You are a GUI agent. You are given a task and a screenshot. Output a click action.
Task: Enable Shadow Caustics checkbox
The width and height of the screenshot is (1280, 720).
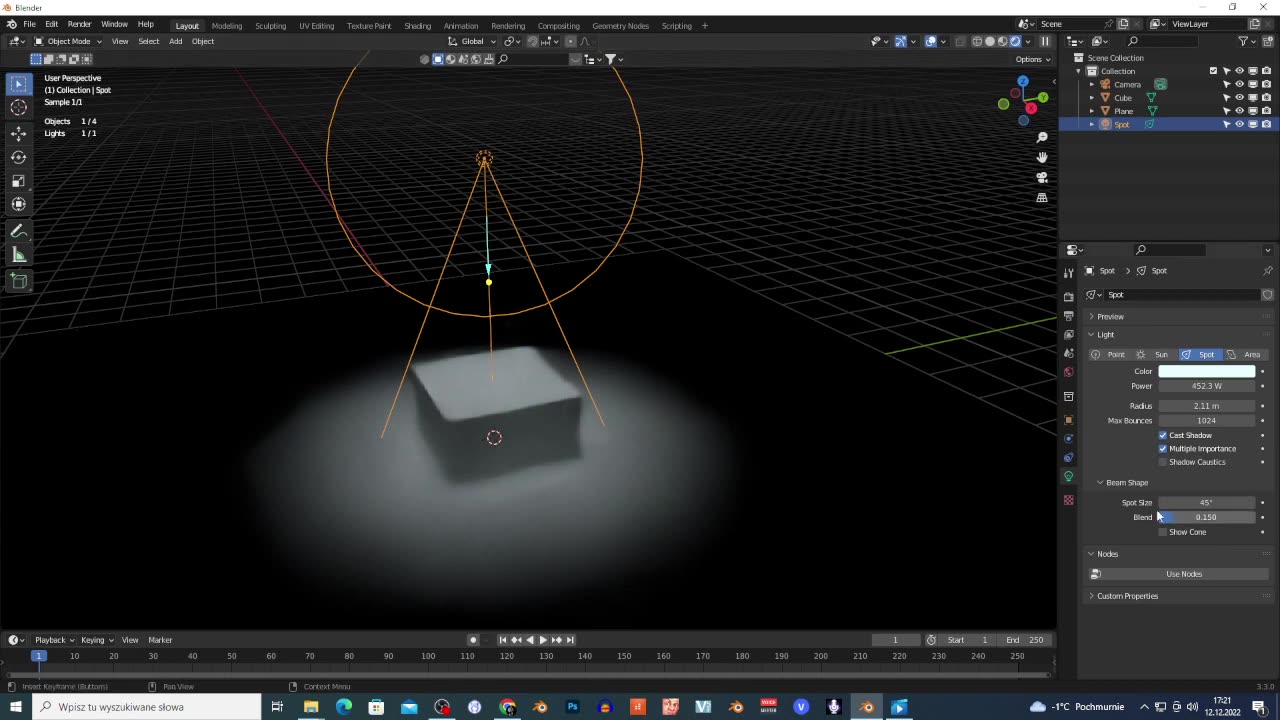click(1163, 462)
